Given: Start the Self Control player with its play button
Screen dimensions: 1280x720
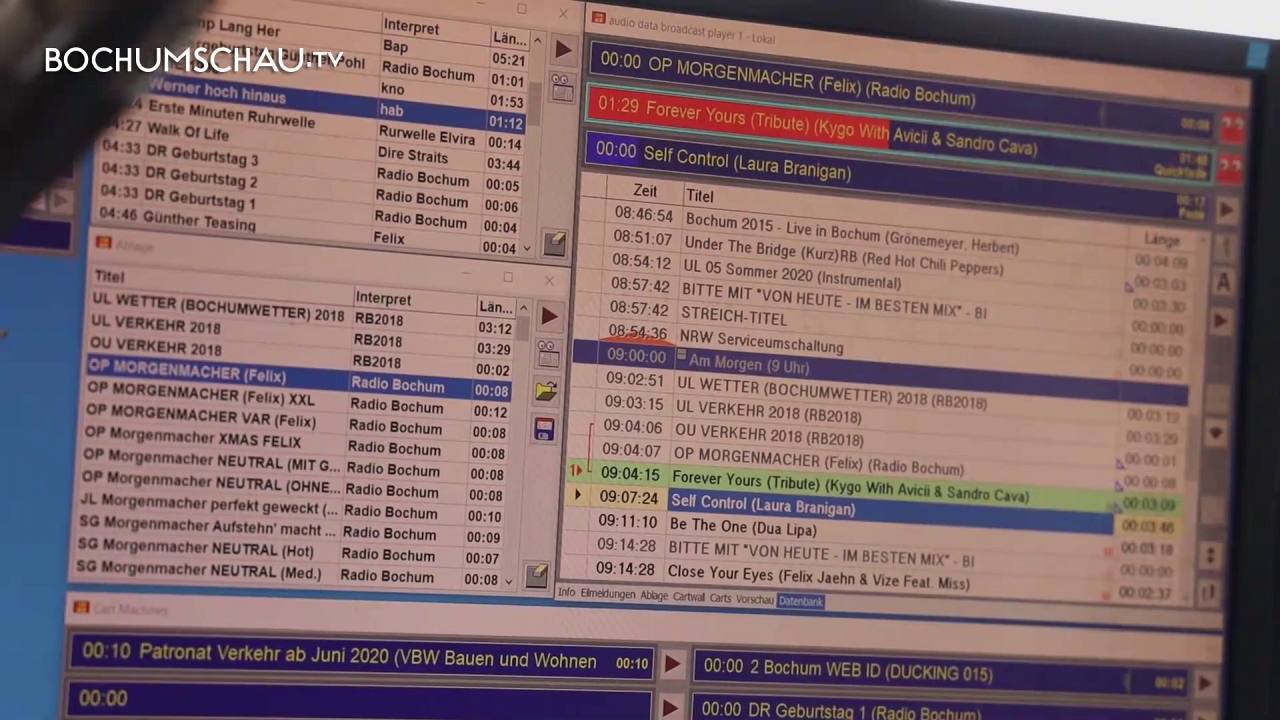Looking at the screenshot, I should (x=1227, y=210).
